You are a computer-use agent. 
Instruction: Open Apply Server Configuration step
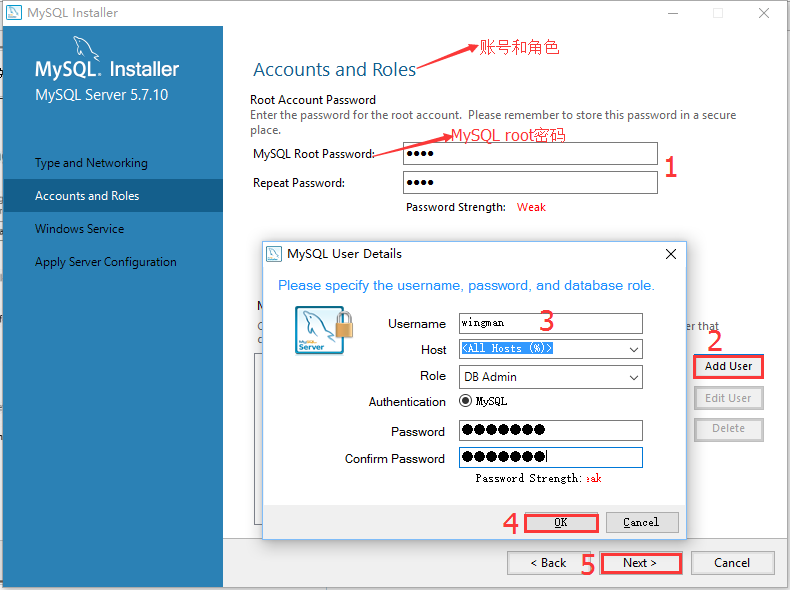coord(106,262)
